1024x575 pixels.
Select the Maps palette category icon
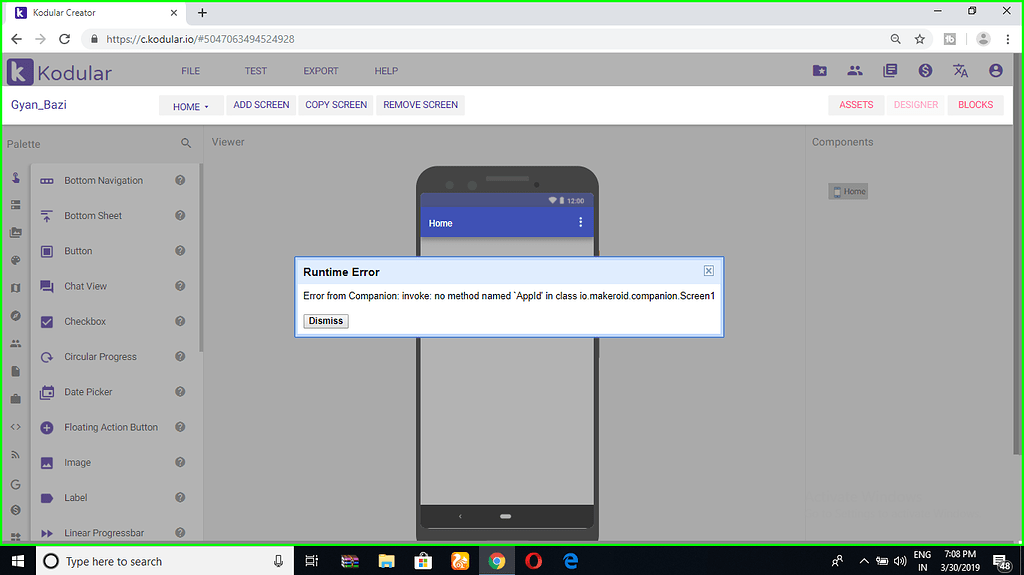(16, 288)
